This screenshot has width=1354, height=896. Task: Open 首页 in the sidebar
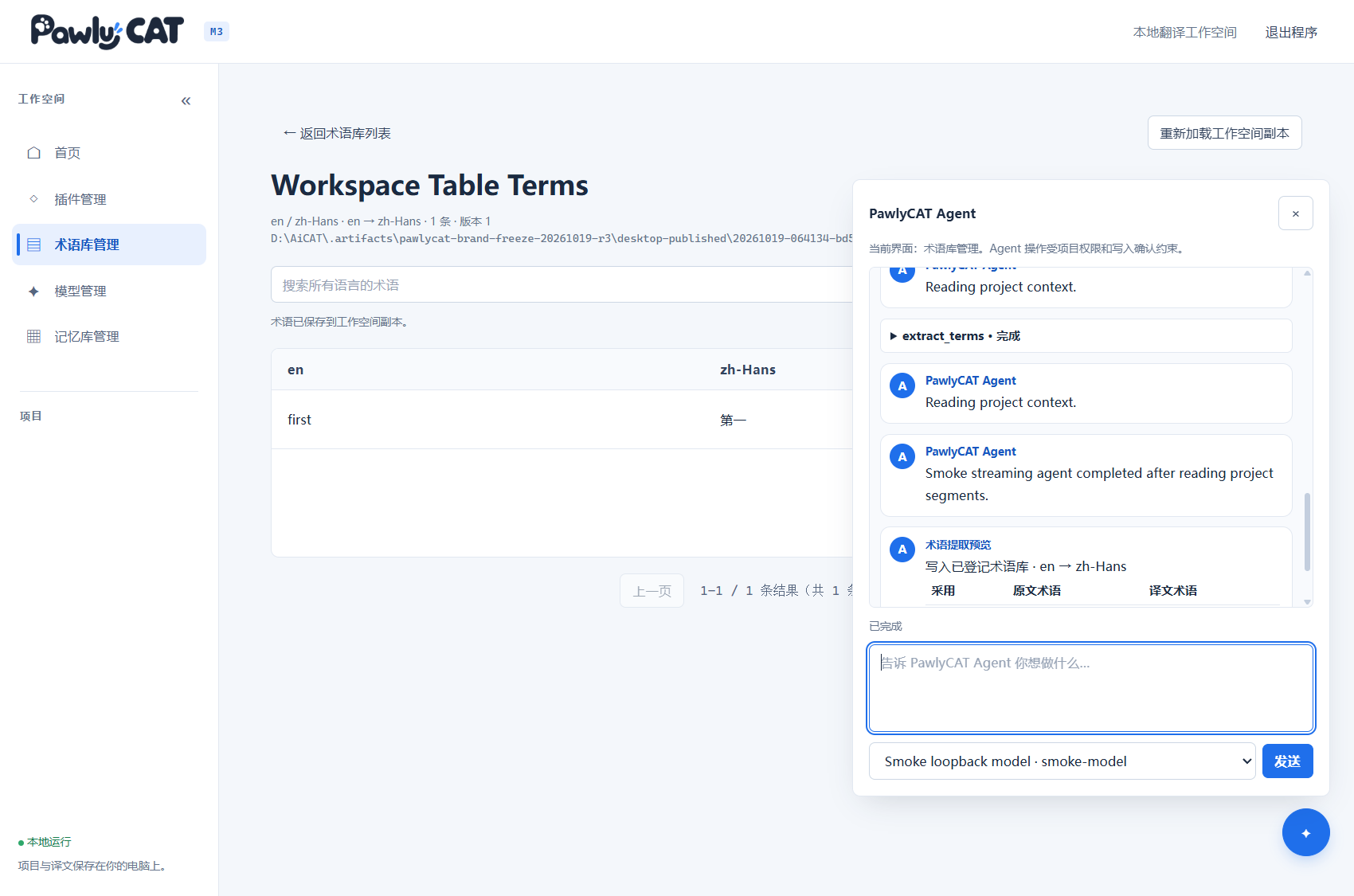tap(109, 153)
